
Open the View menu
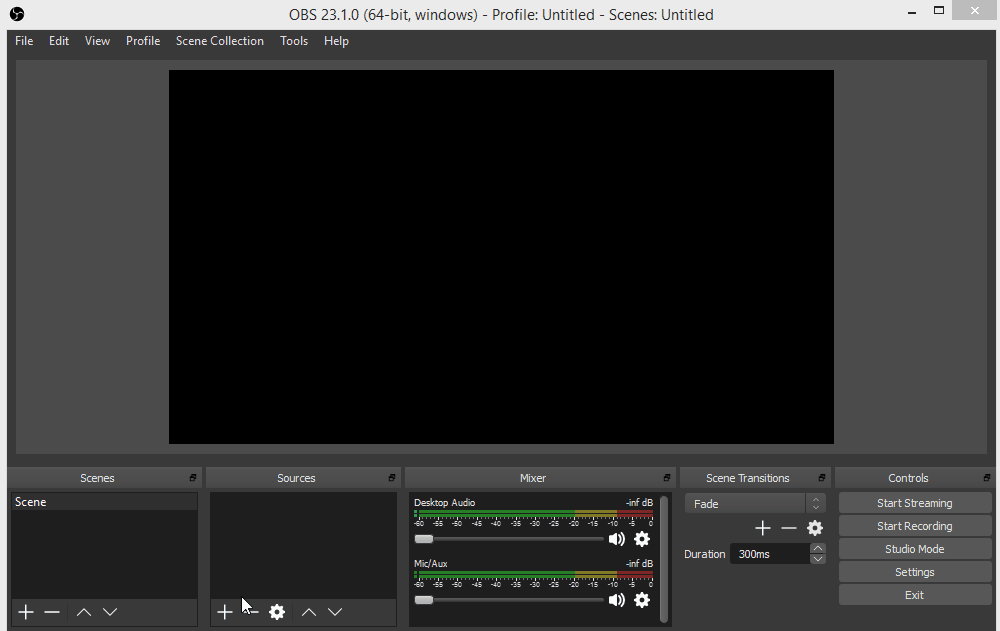[x=98, y=41]
